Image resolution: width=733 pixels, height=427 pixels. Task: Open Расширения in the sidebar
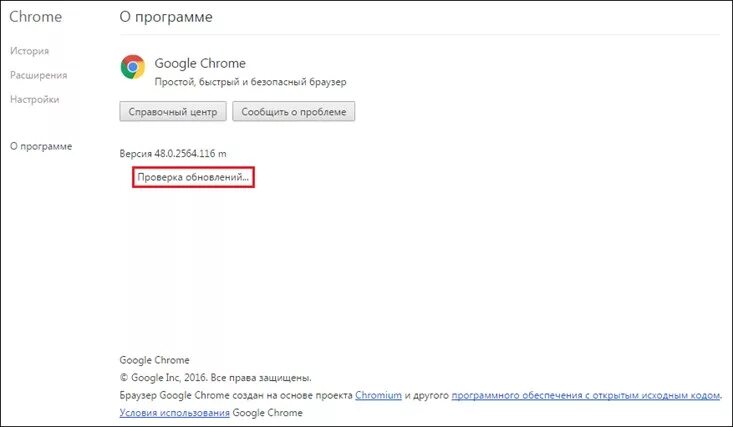click(38, 75)
